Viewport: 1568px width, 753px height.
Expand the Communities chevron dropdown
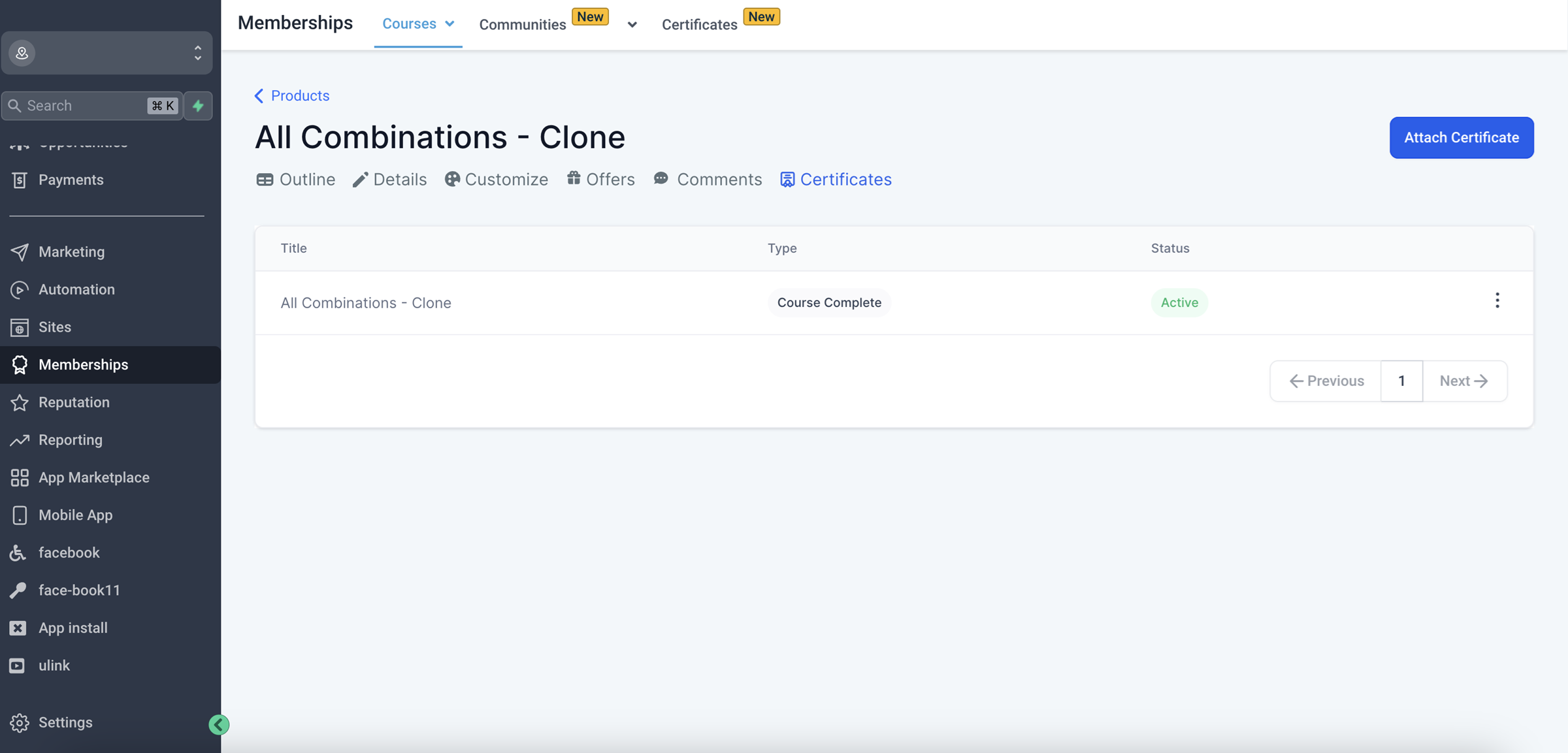pyautogui.click(x=632, y=25)
